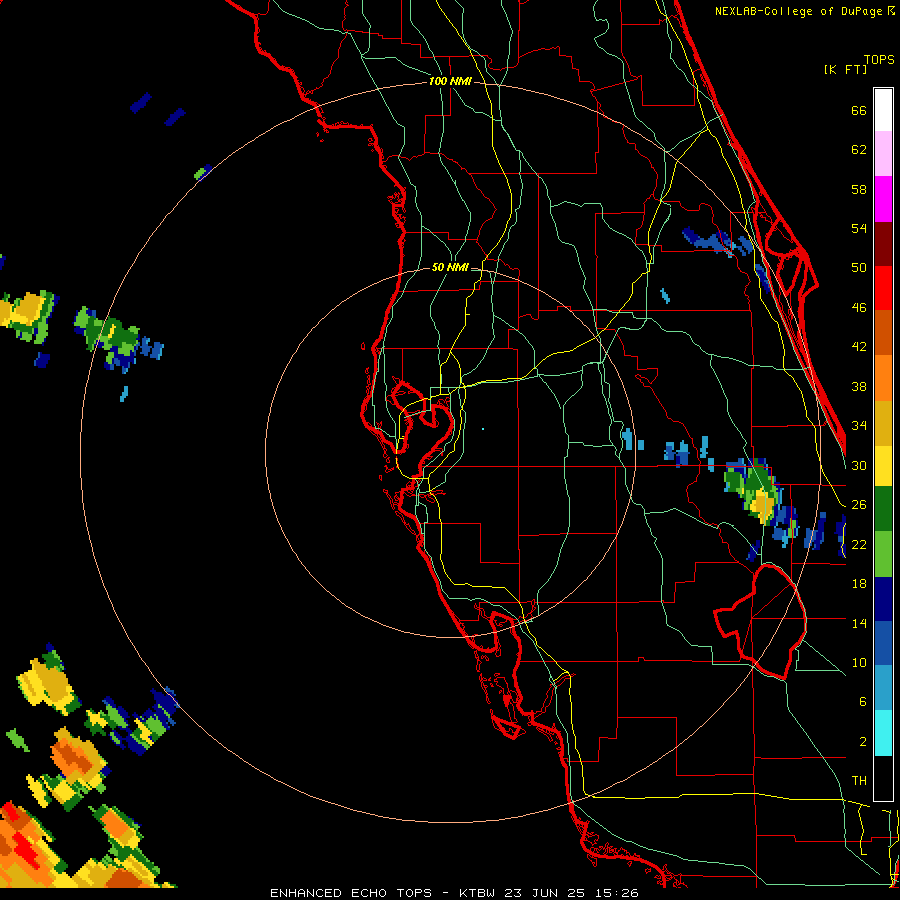Click the 18 legend value
Viewport: 900px width, 900px height.
[859, 584]
